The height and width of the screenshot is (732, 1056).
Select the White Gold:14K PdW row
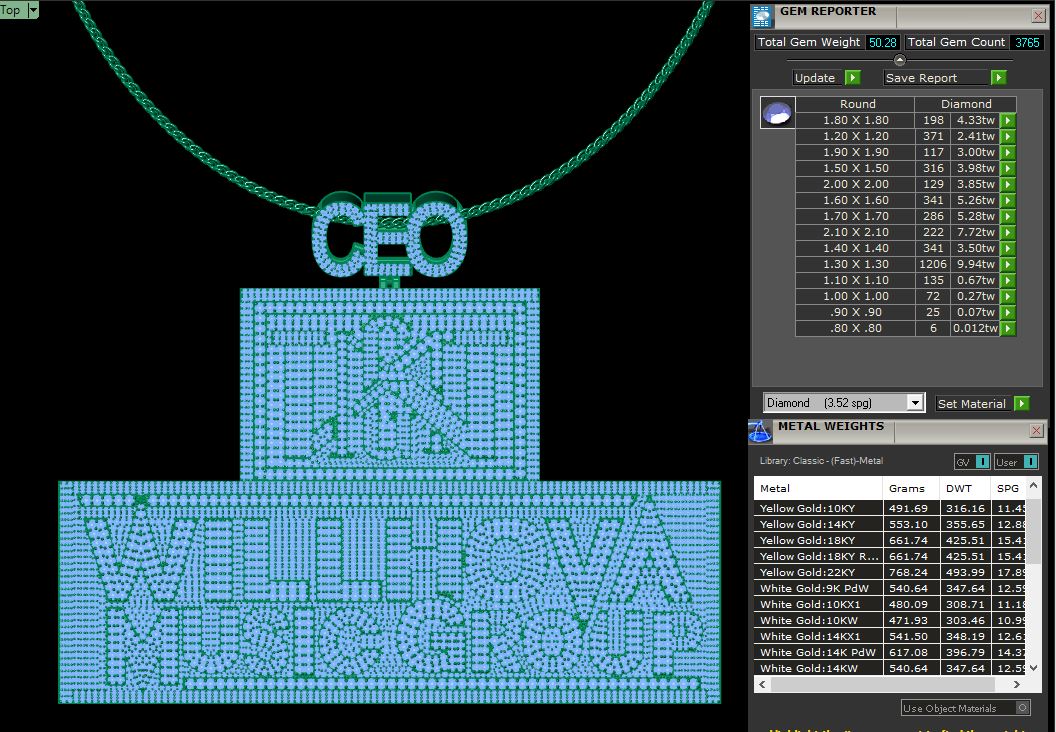point(890,653)
